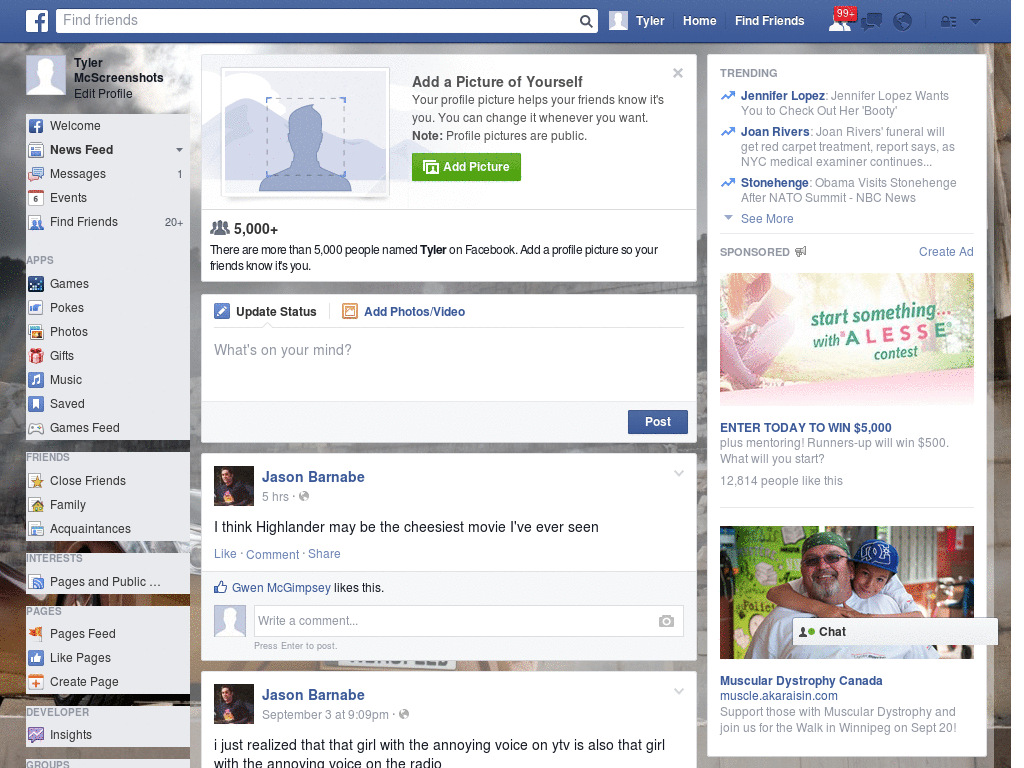
Task: Switch to Add Photos/Video tab
Action: 404,312
